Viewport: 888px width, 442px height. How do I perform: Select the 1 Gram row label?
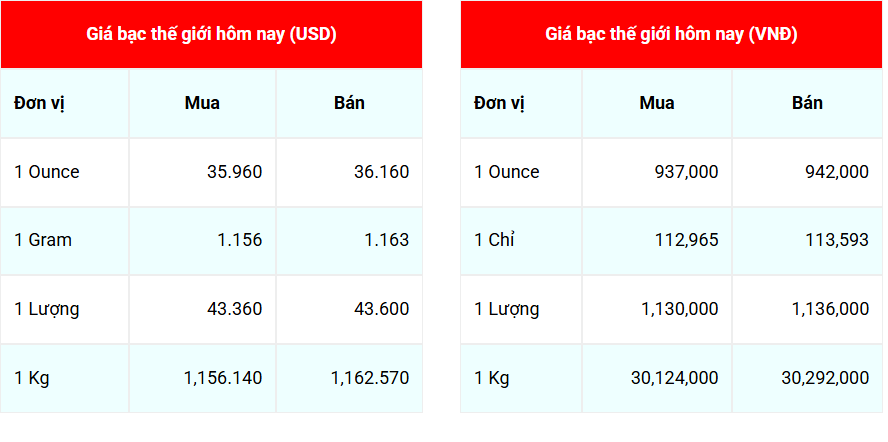click(x=43, y=240)
